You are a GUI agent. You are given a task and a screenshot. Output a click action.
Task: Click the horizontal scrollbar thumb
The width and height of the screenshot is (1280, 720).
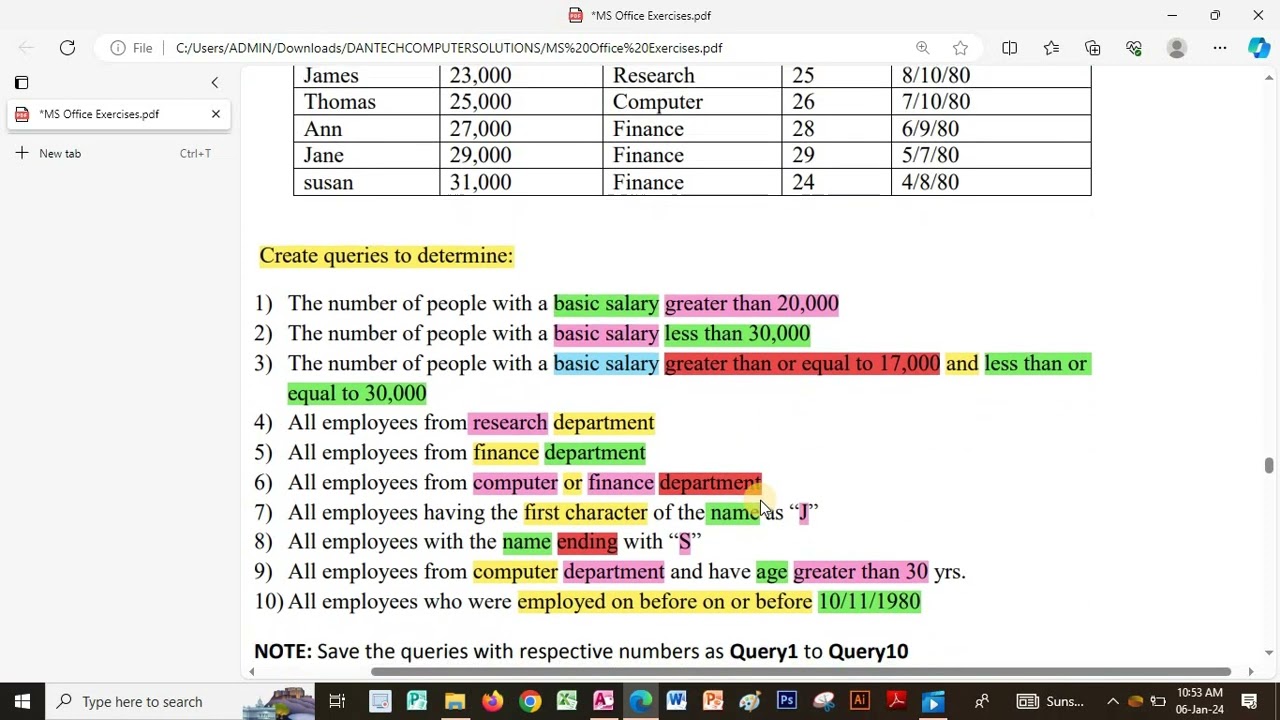tap(800, 672)
